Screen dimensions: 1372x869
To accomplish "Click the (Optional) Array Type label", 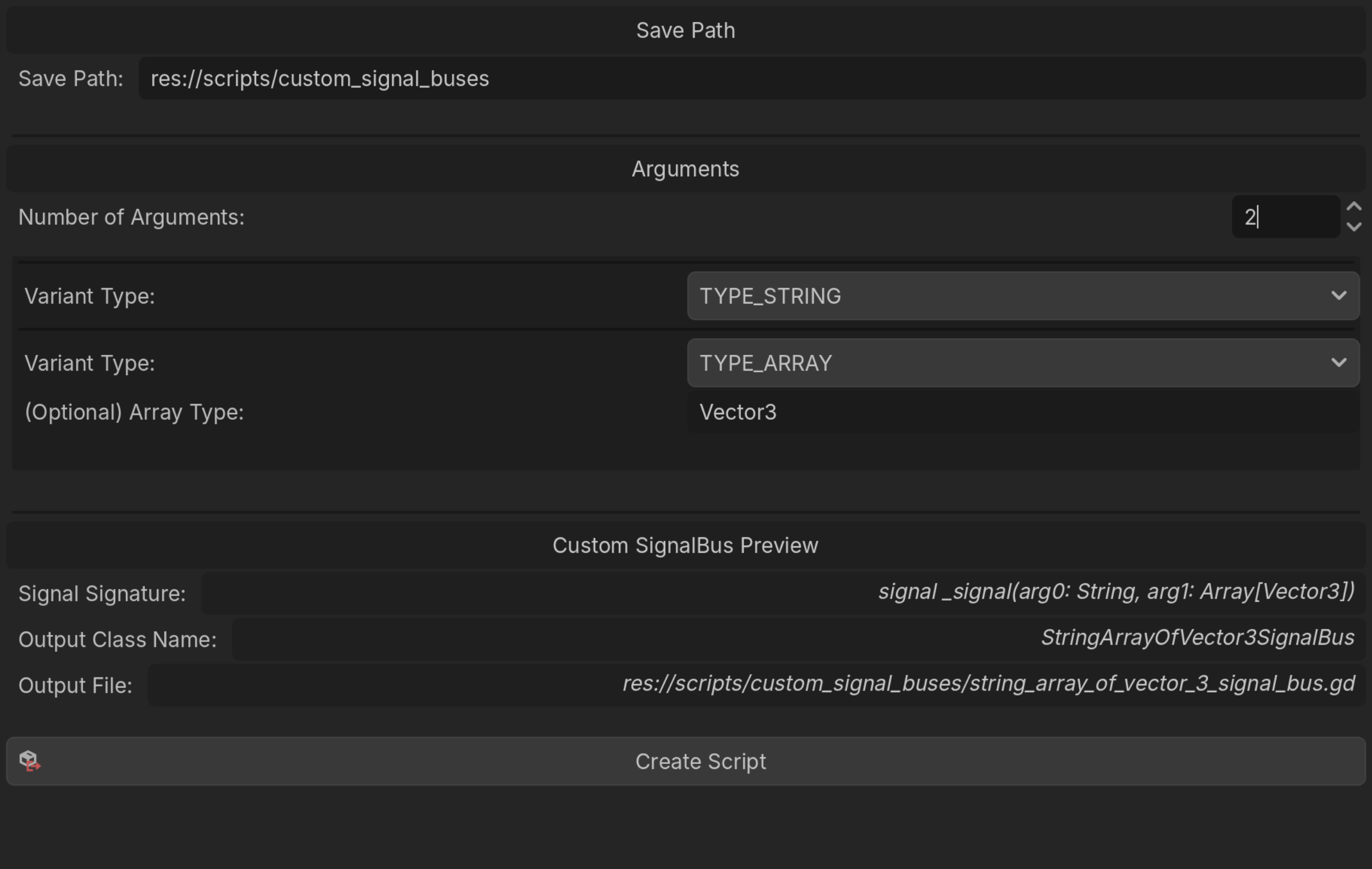I will coord(134,412).
